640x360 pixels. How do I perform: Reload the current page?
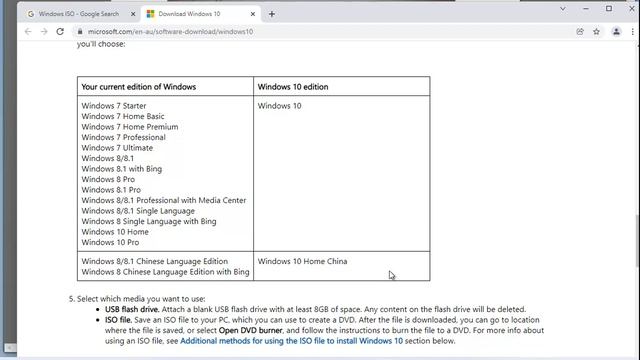click(x=60, y=31)
